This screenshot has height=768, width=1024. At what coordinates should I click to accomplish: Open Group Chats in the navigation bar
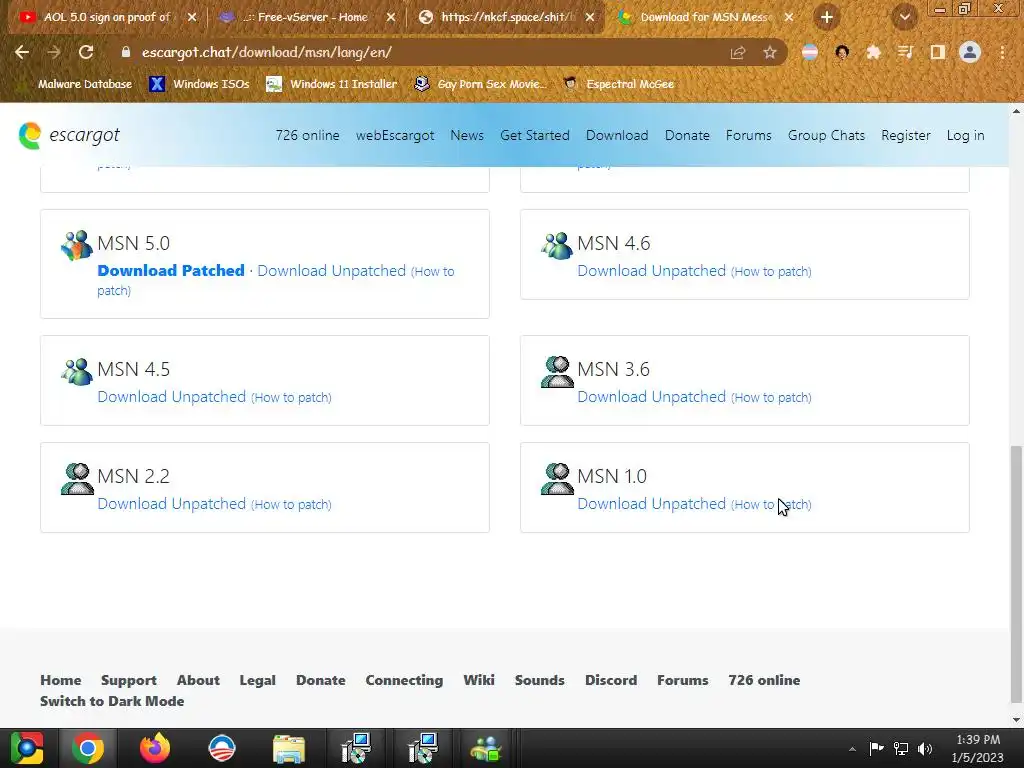click(x=826, y=135)
